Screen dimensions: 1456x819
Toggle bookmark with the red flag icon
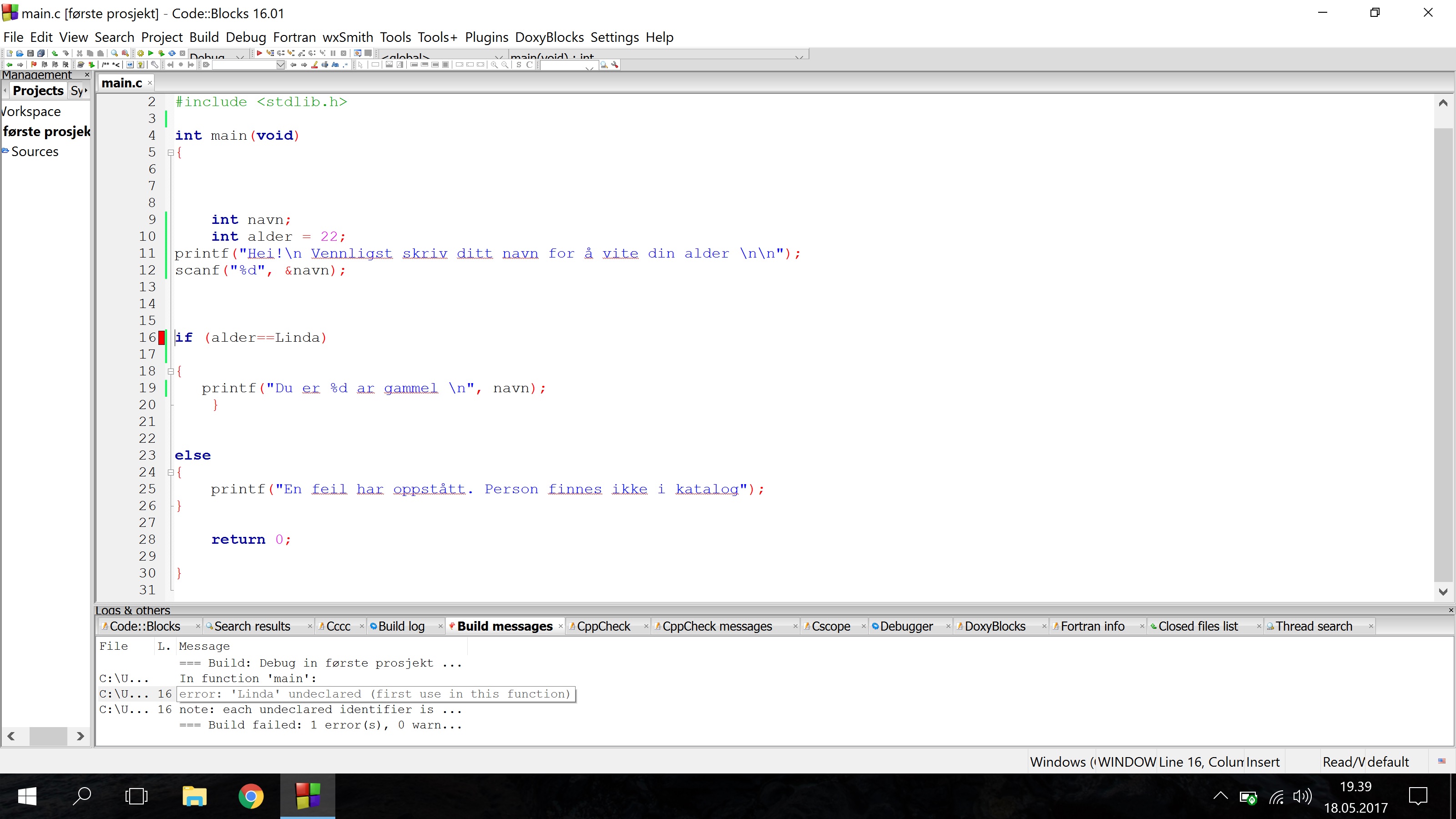(x=33, y=65)
